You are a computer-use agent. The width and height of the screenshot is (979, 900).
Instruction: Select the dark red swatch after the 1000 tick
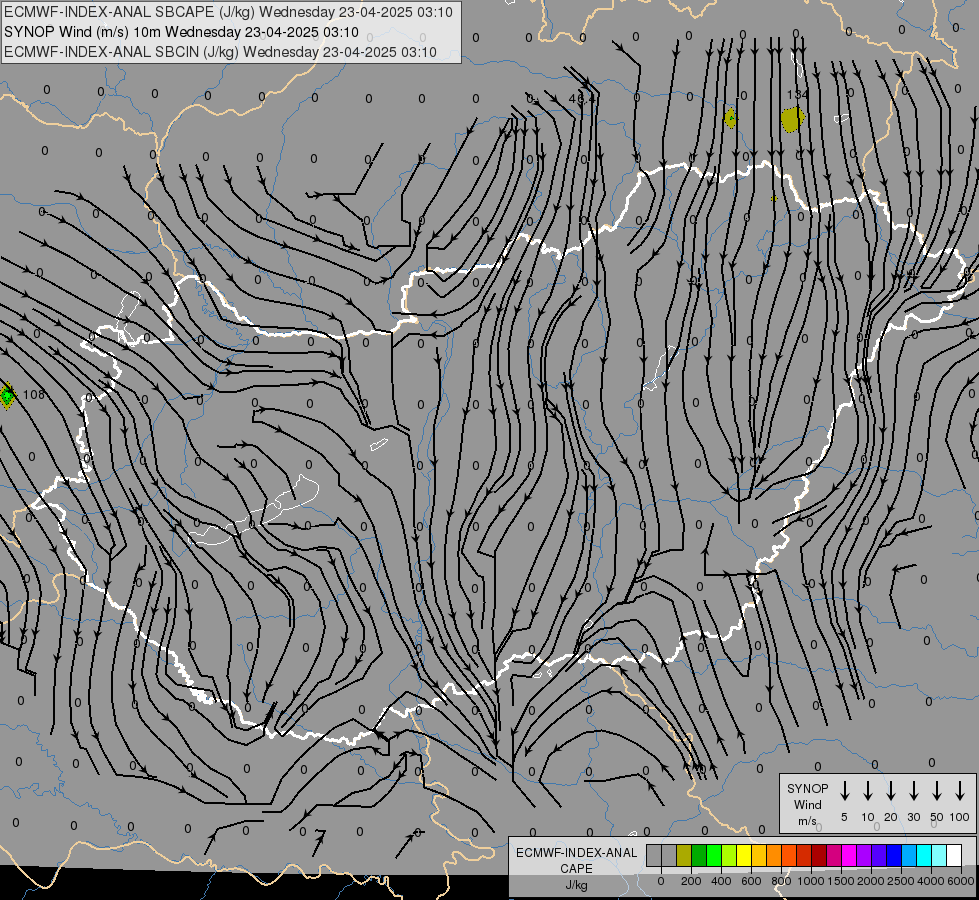[x=819, y=855]
